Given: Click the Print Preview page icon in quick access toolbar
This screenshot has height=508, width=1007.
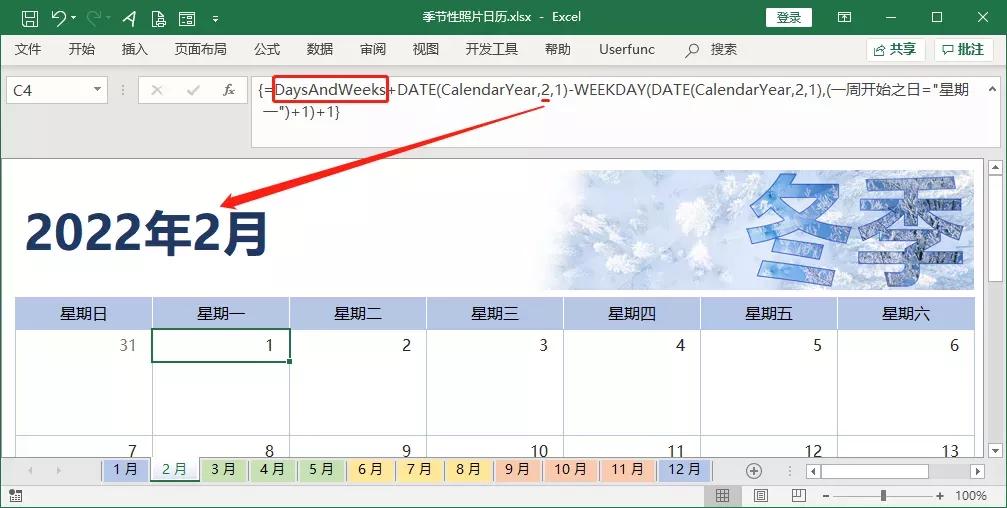Looking at the screenshot, I should [x=159, y=19].
